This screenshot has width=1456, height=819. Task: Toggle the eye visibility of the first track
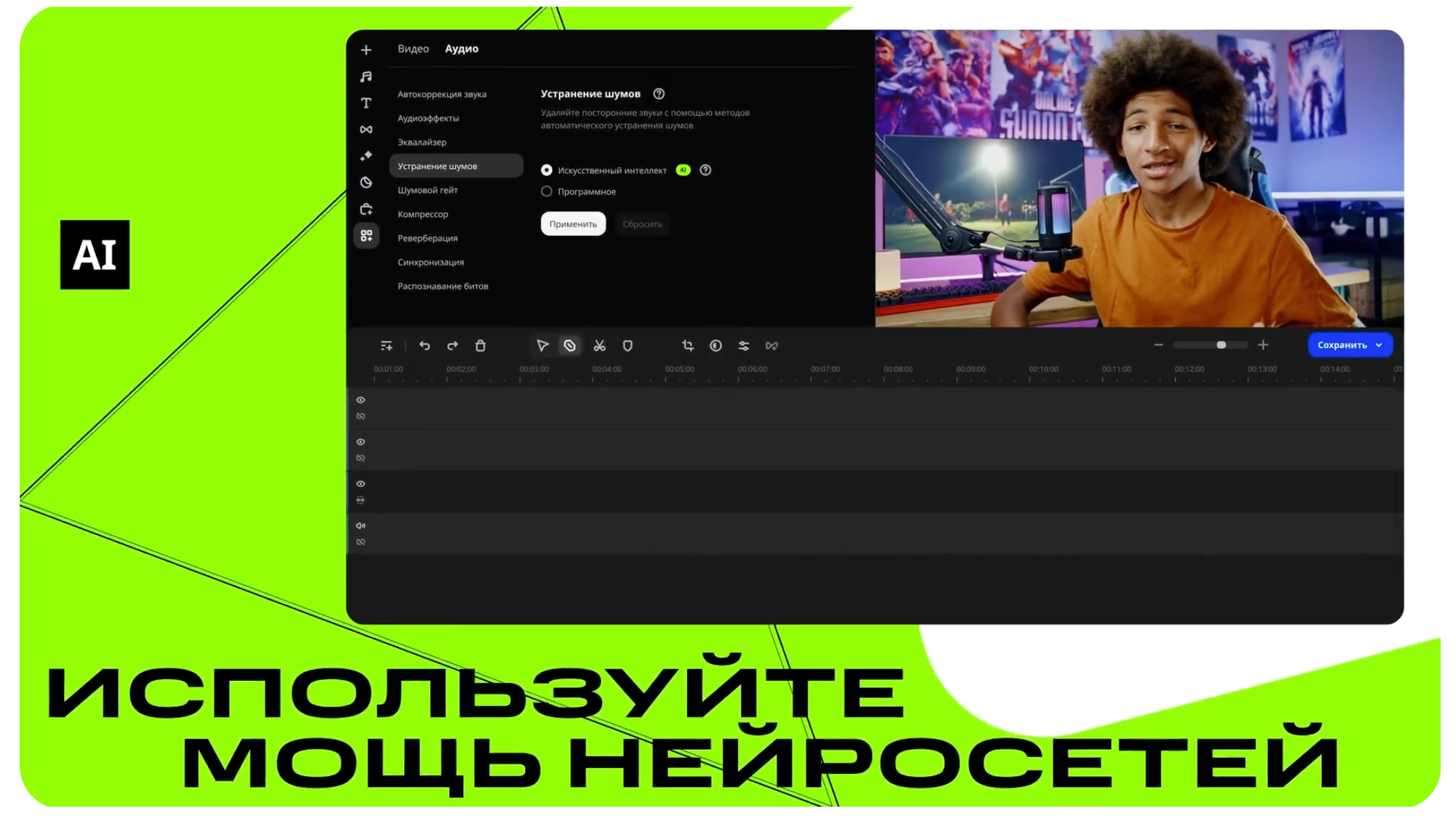(360, 400)
